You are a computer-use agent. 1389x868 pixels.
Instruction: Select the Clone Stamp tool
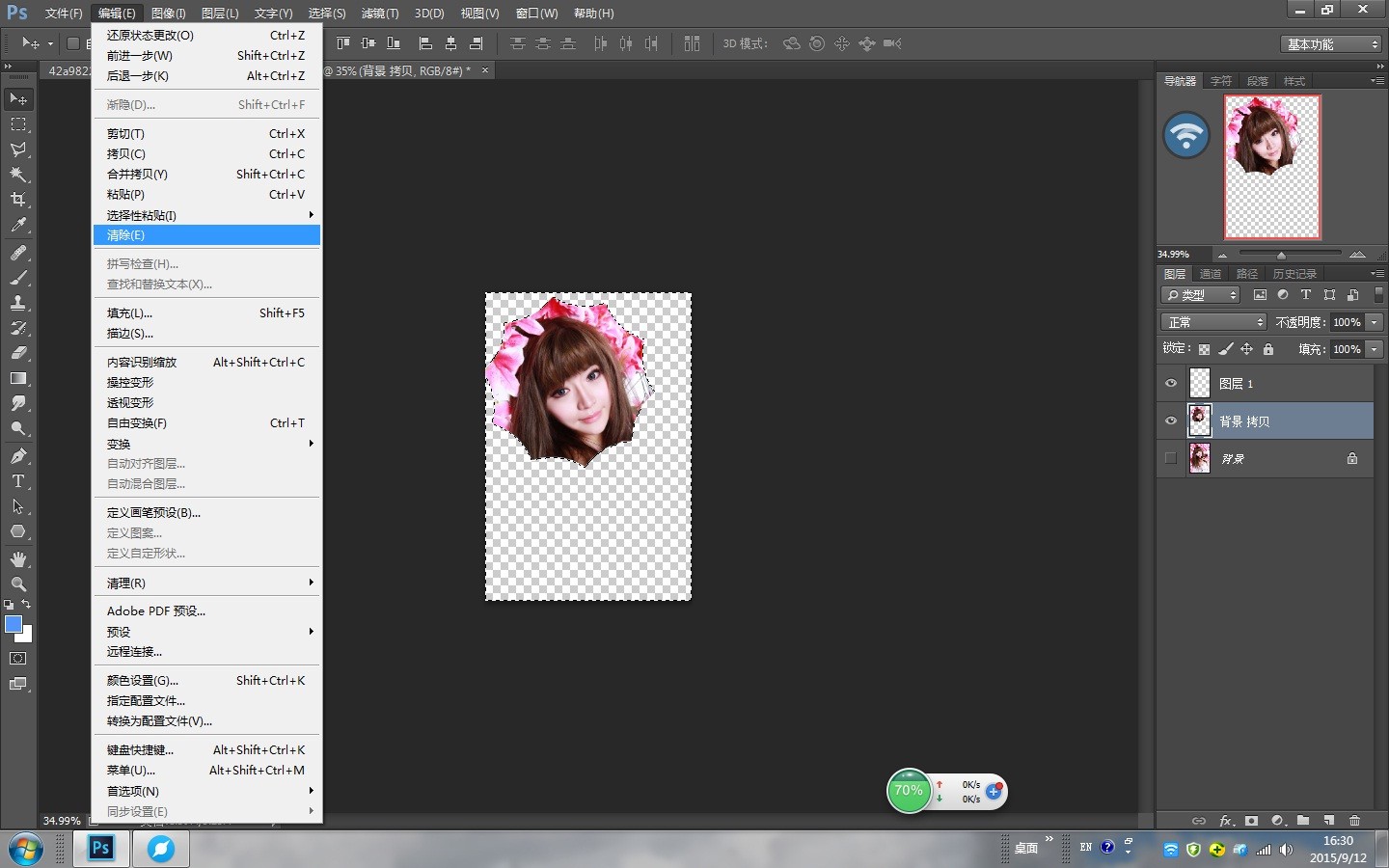(18, 303)
